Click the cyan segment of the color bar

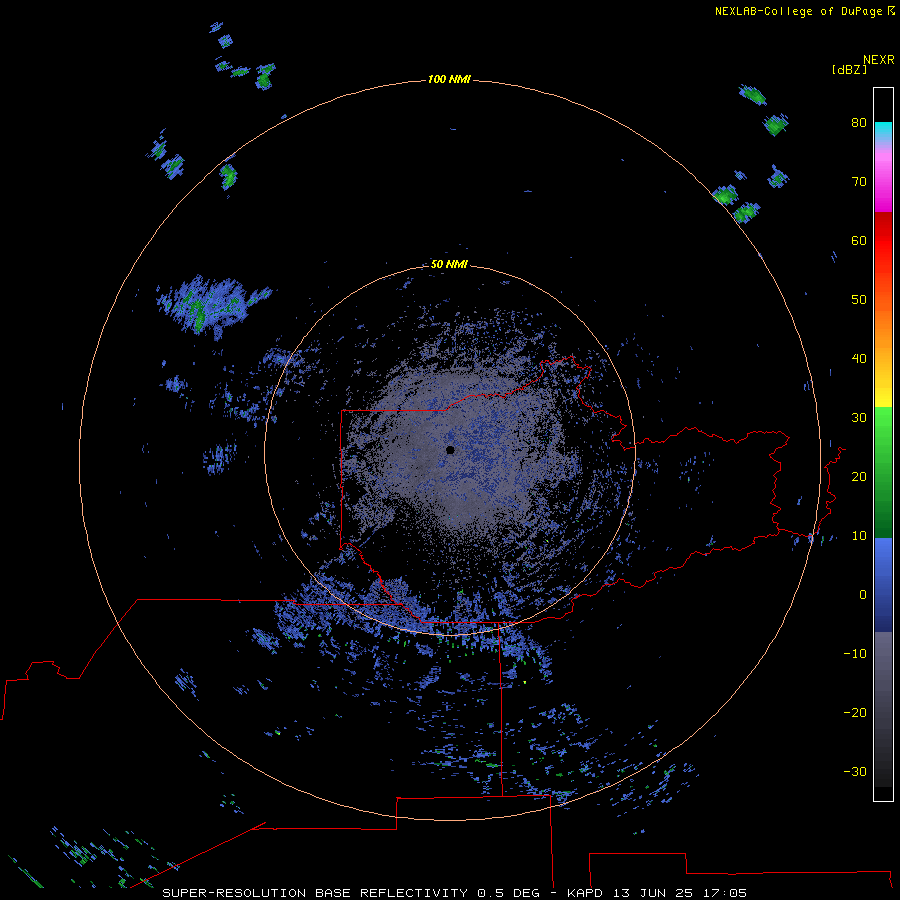[883, 129]
